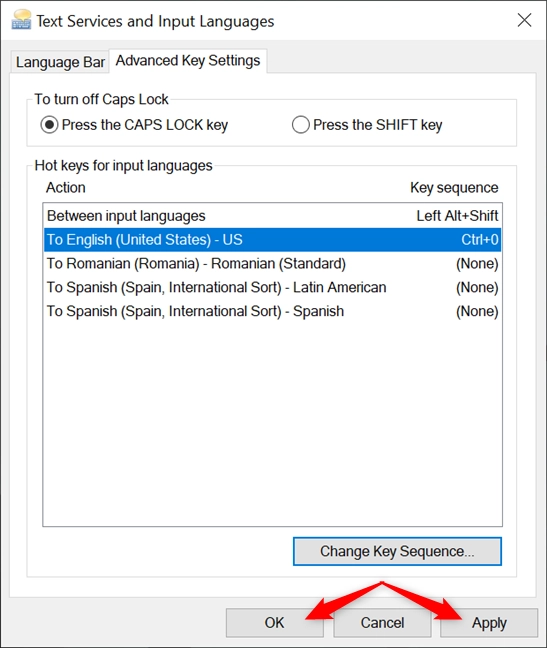Click the keyboard icon in title bar

21,20
